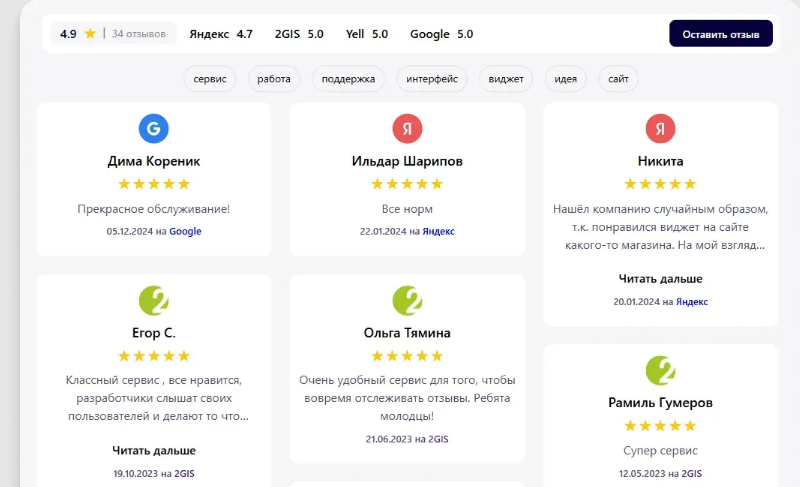800x487 pixels.
Task: Open the Google 5.0 rating source
Action: (x=441, y=34)
